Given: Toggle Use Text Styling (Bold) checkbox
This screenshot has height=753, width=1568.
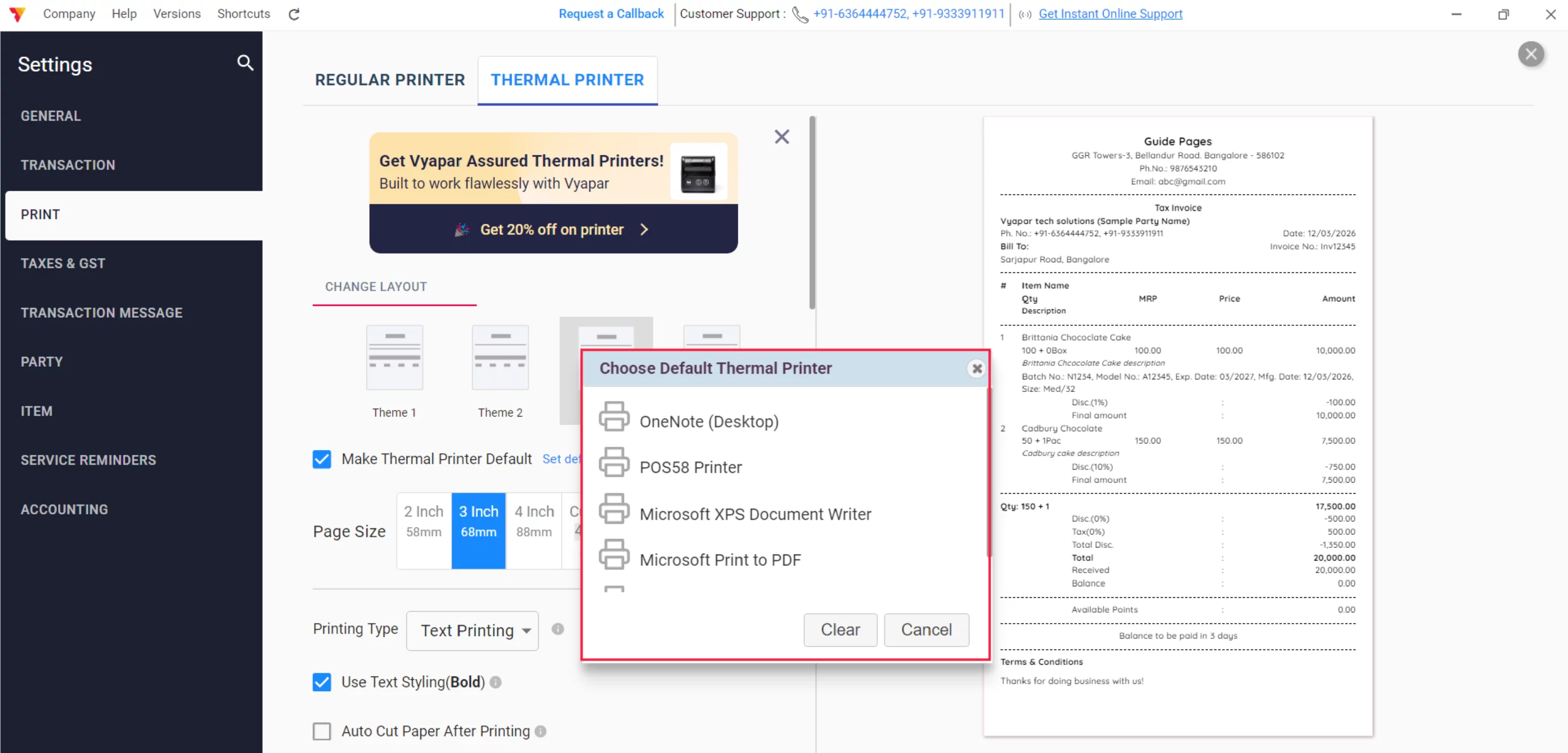Looking at the screenshot, I should click(322, 682).
